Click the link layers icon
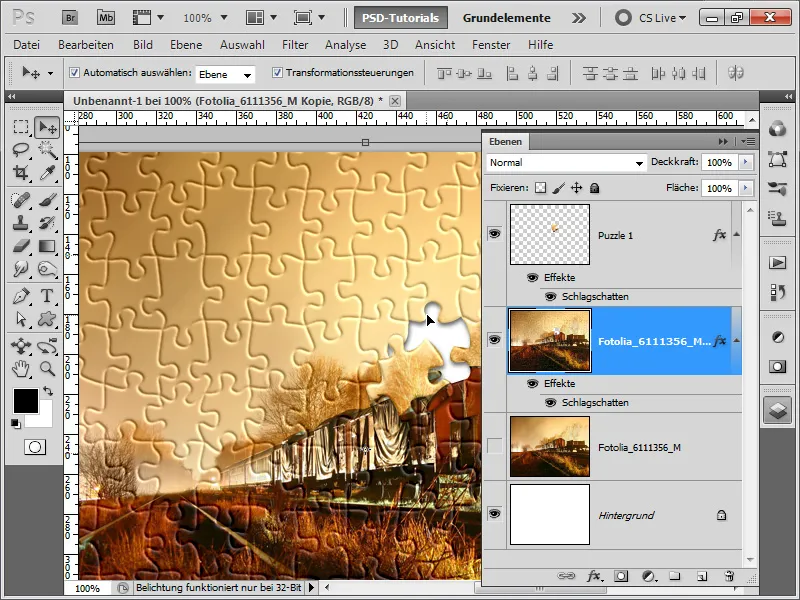This screenshot has width=800, height=600. [x=566, y=576]
